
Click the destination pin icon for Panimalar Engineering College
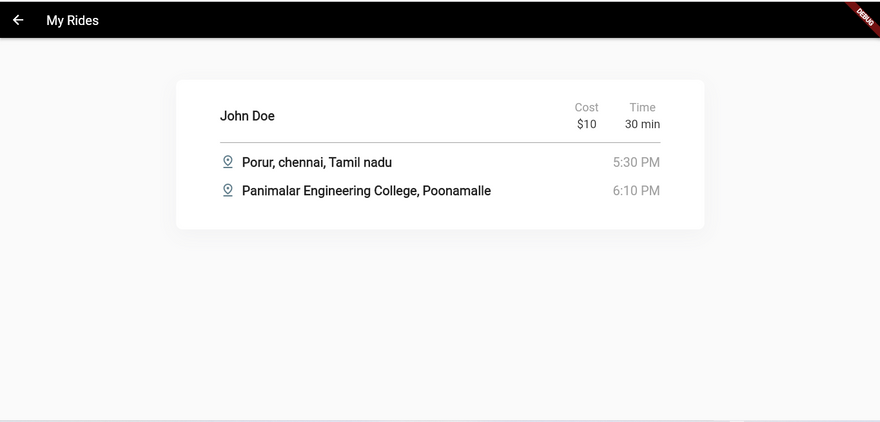(227, 191)
